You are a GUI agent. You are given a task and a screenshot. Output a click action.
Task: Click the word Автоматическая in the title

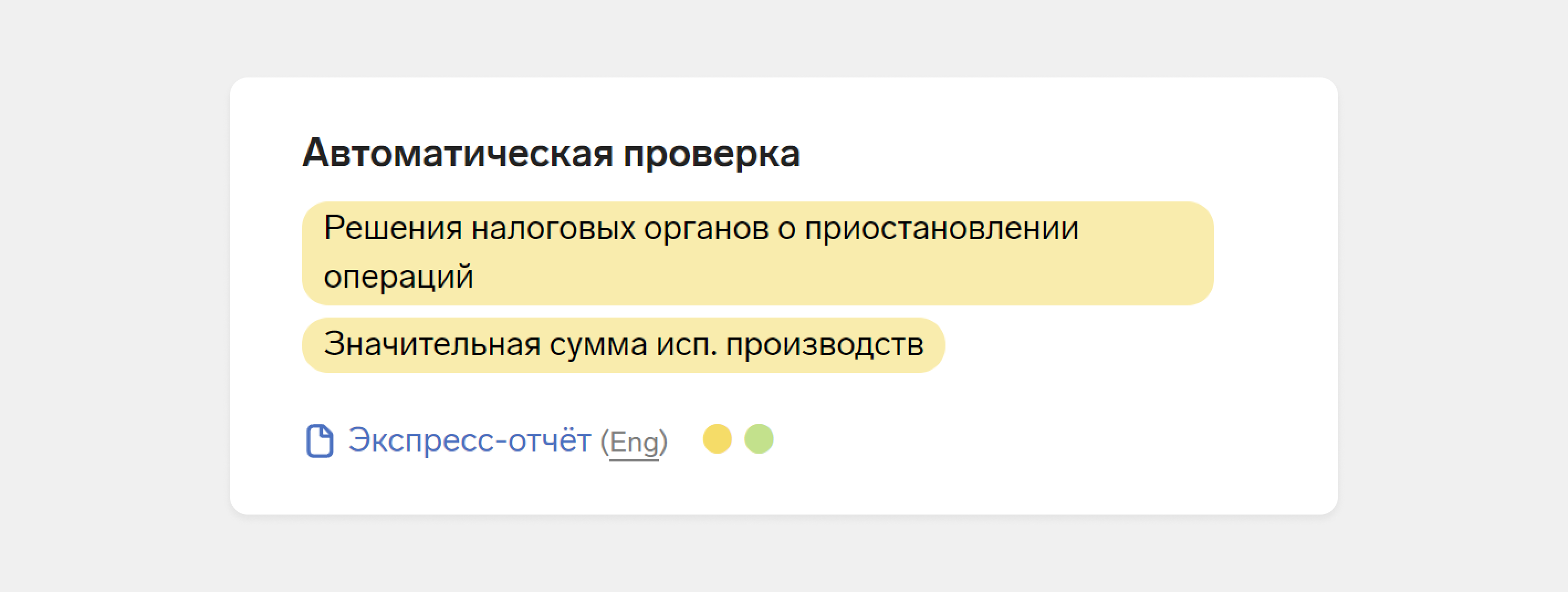pyautogui.click(x=458, y=152)
